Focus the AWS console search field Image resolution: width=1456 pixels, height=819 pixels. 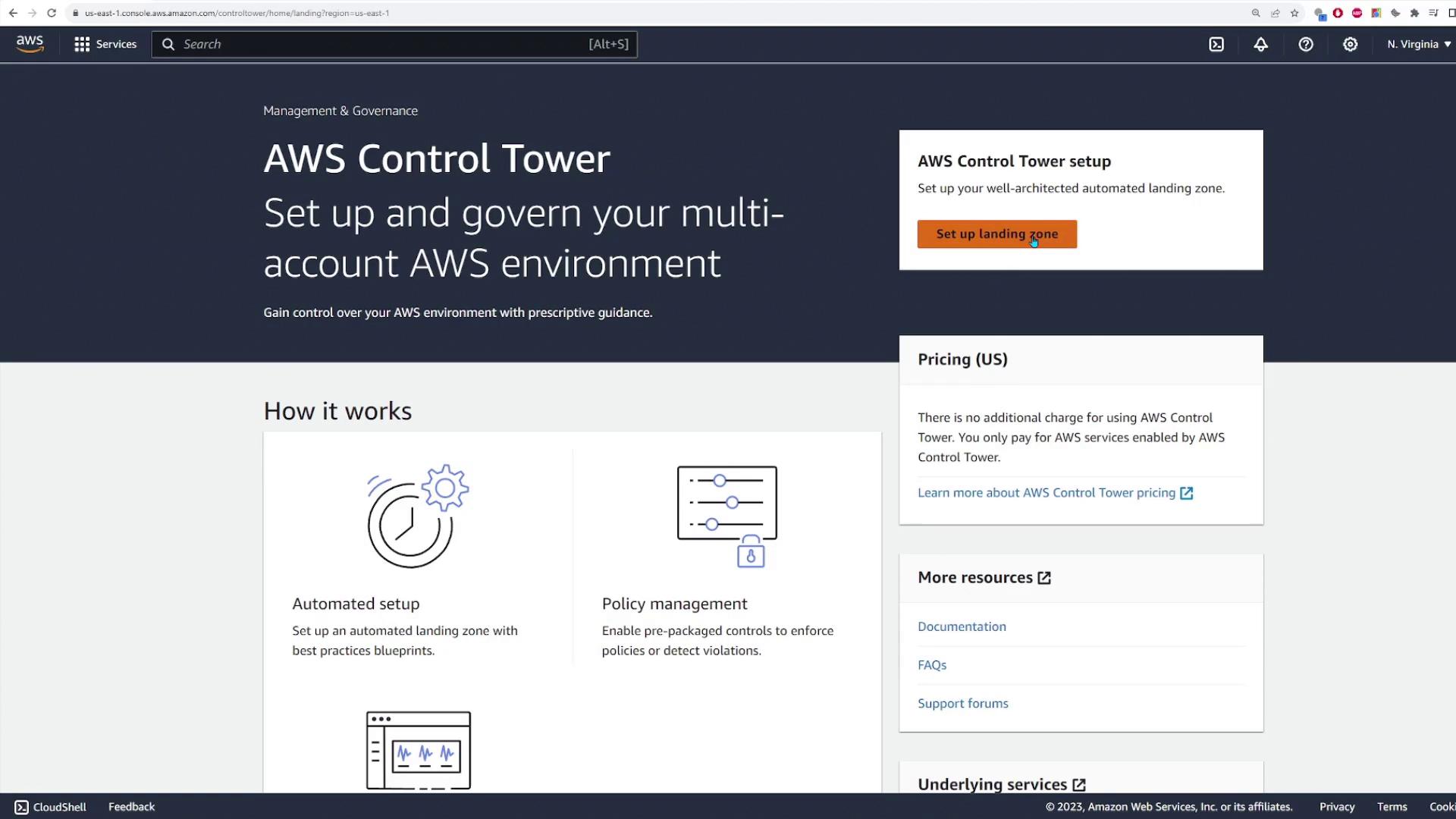[394, 44]
